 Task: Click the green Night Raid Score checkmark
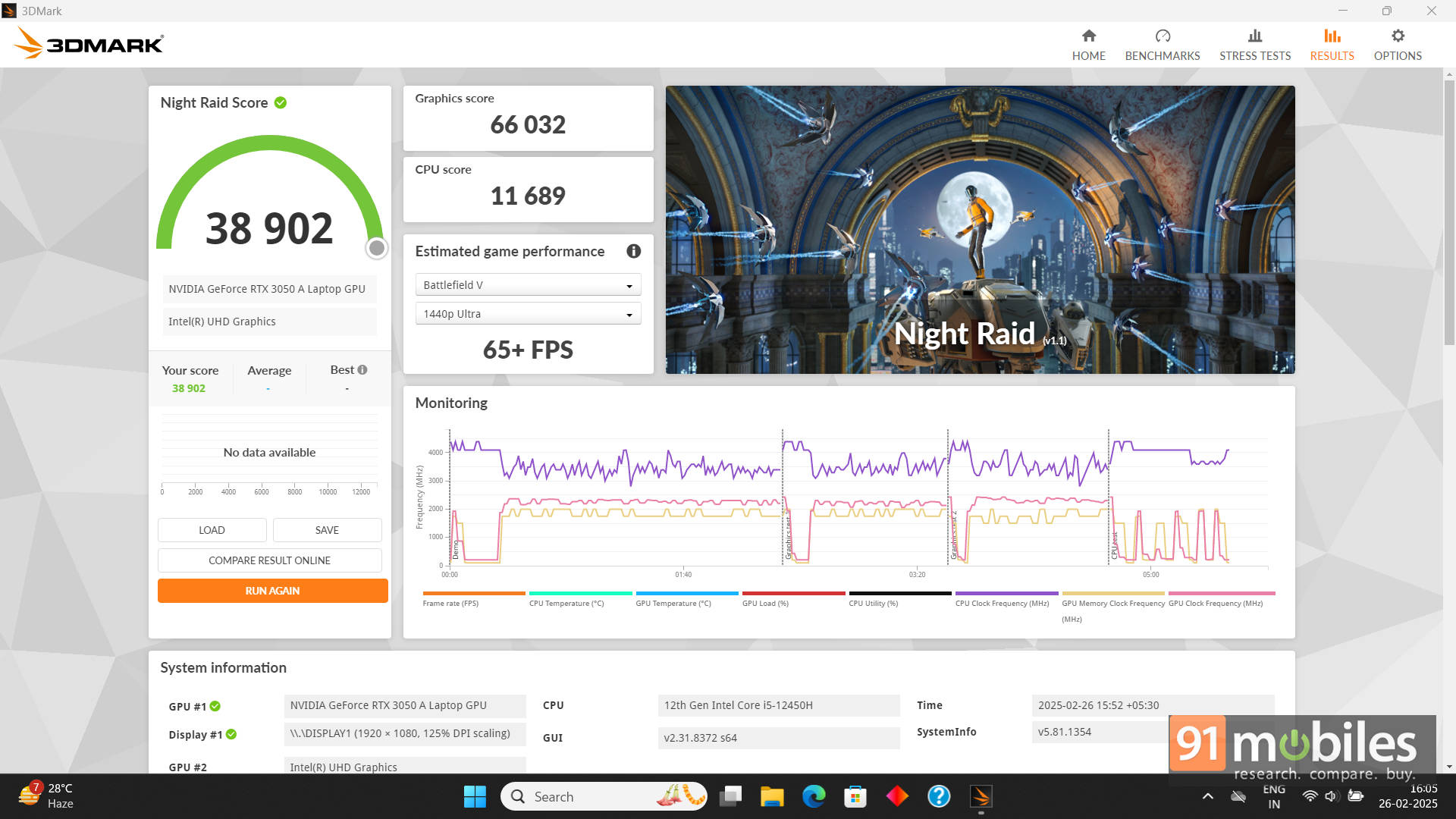coord(281,102)
